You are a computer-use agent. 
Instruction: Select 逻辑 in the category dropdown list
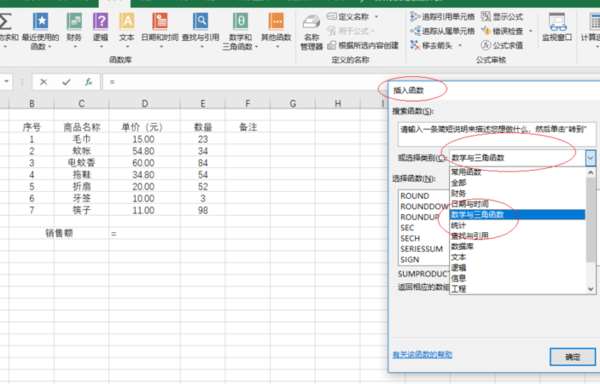517,268
